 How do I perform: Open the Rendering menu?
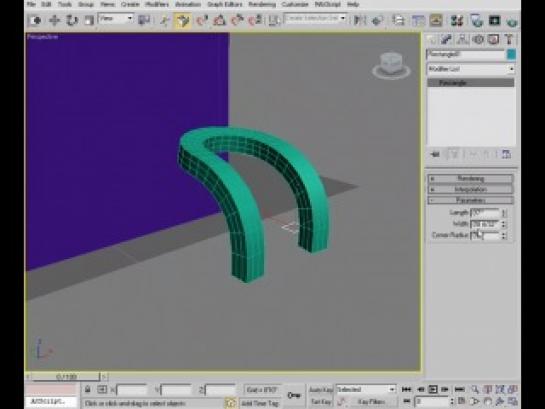click(262, 5)
